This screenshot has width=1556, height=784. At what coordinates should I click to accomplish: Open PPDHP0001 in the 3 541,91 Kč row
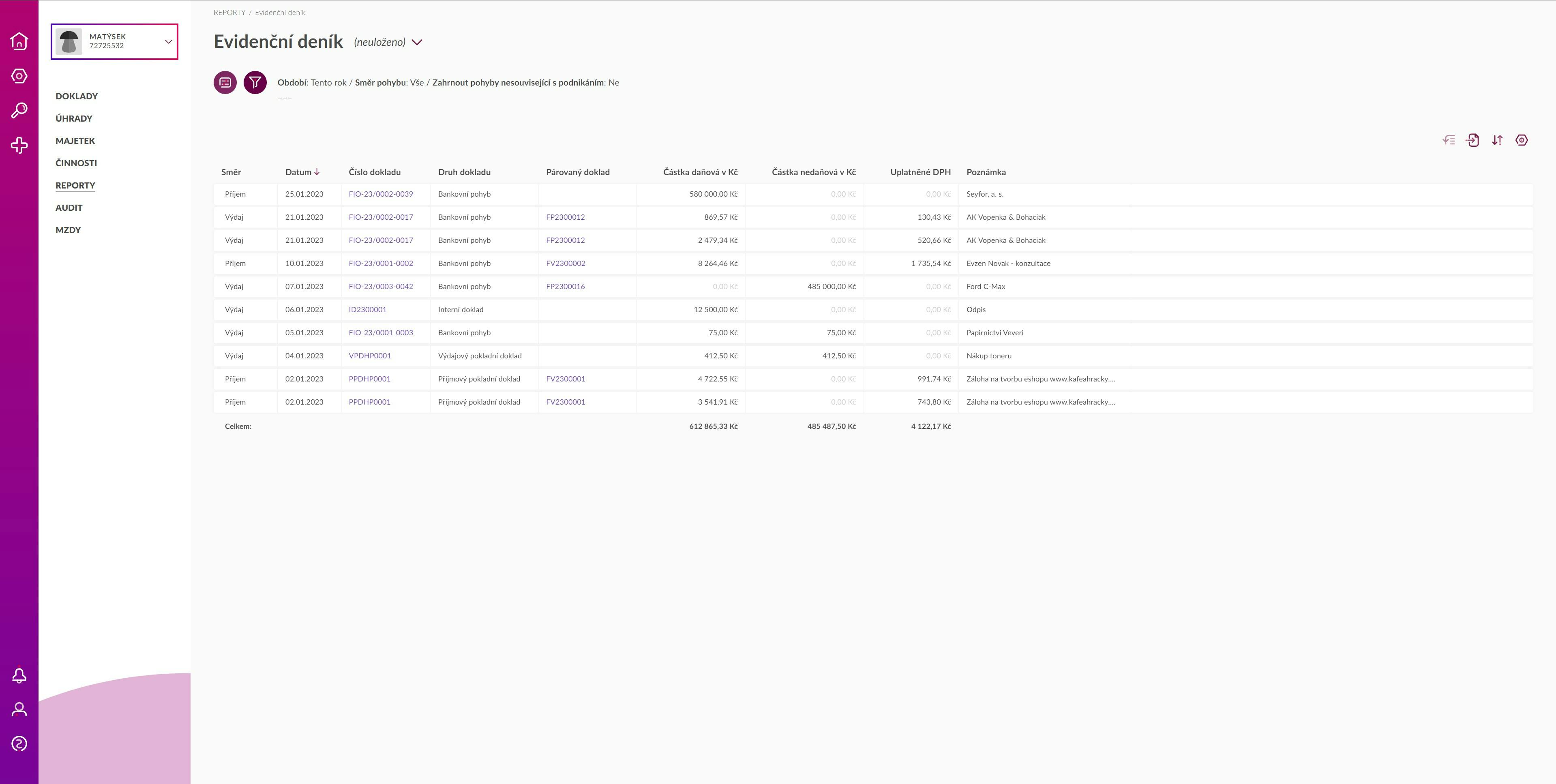click(370, 402)
